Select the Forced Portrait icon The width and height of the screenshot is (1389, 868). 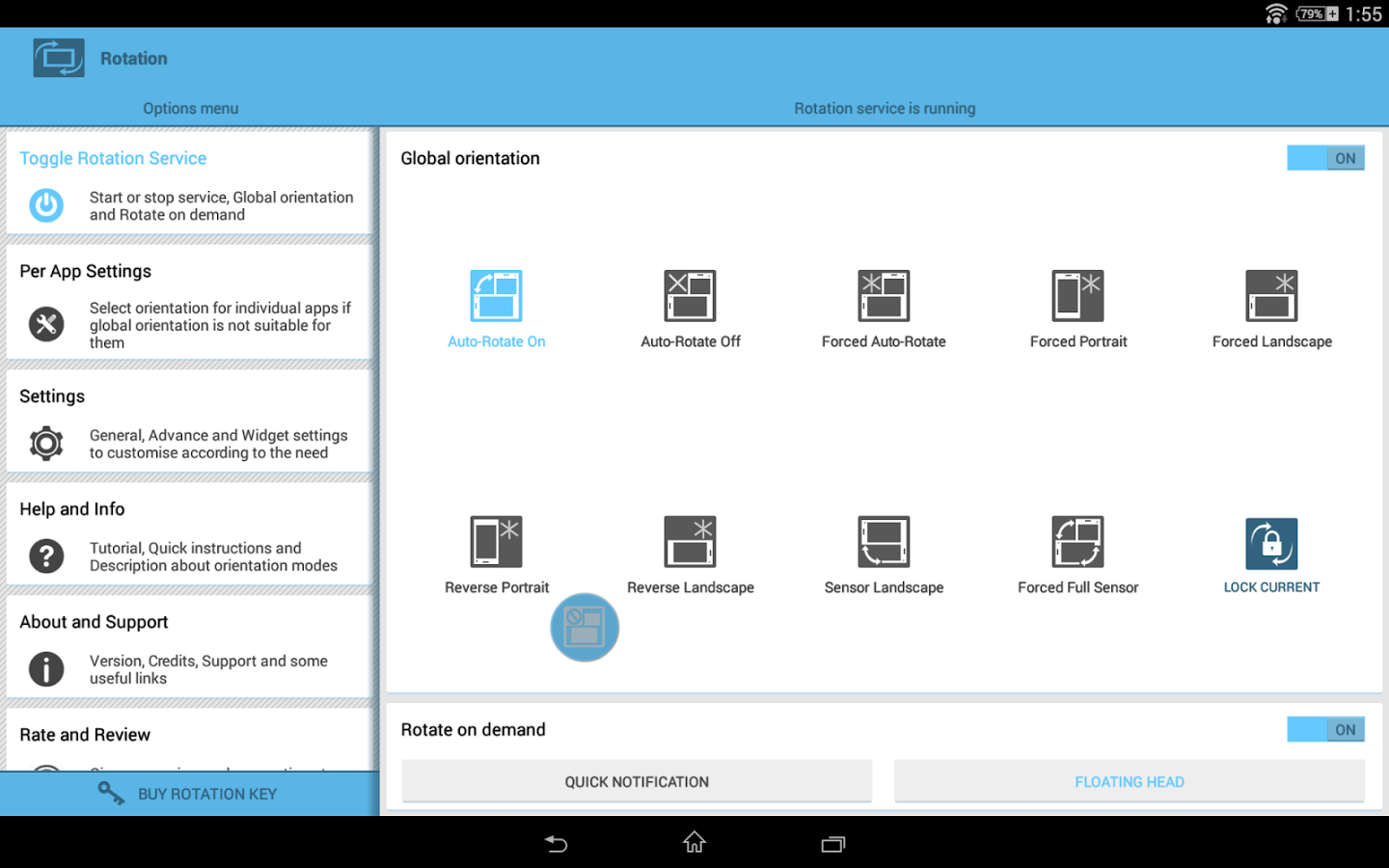pos(1077,295)
